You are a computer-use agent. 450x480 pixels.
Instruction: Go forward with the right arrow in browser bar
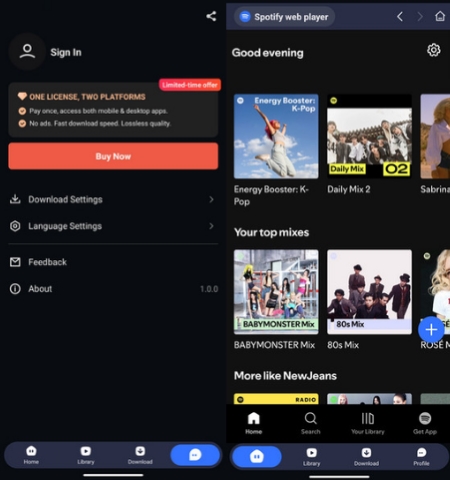coord(420,16)
